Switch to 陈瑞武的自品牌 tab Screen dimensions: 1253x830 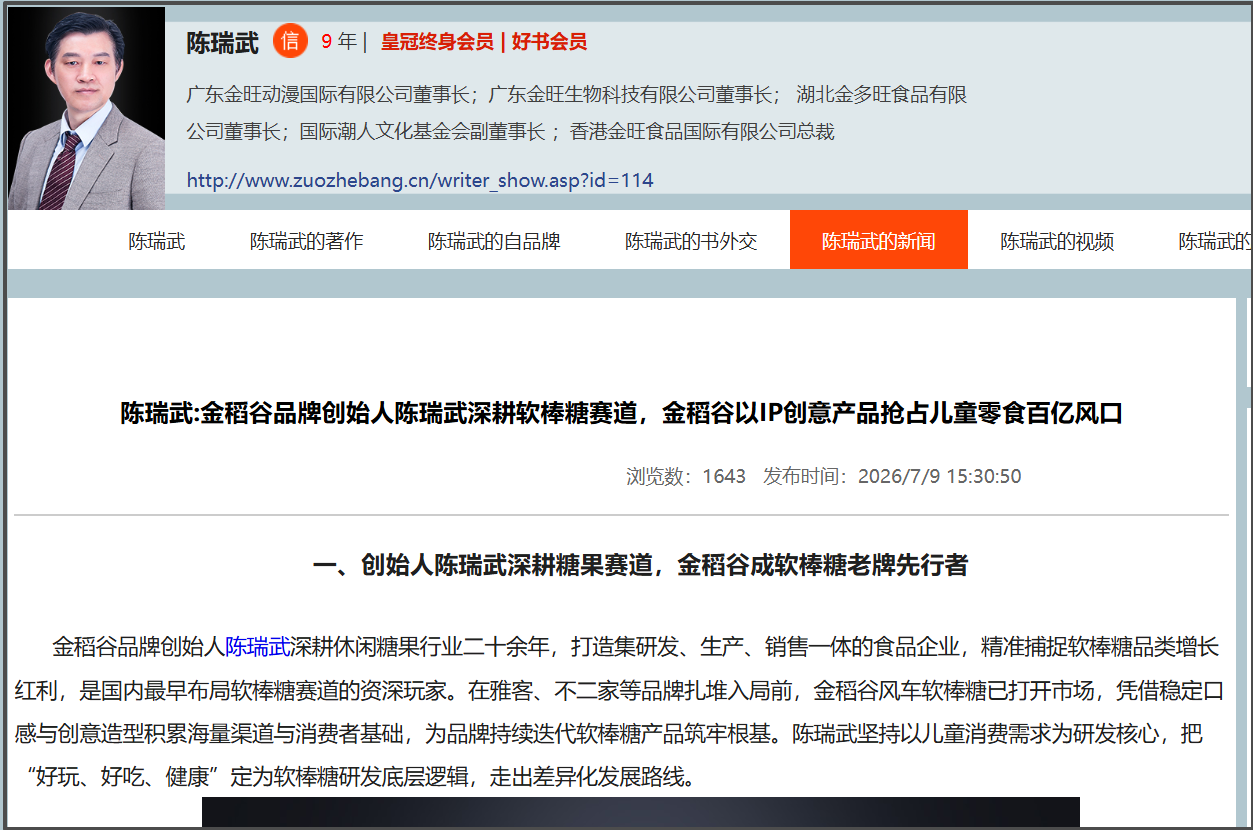[494, 241]
